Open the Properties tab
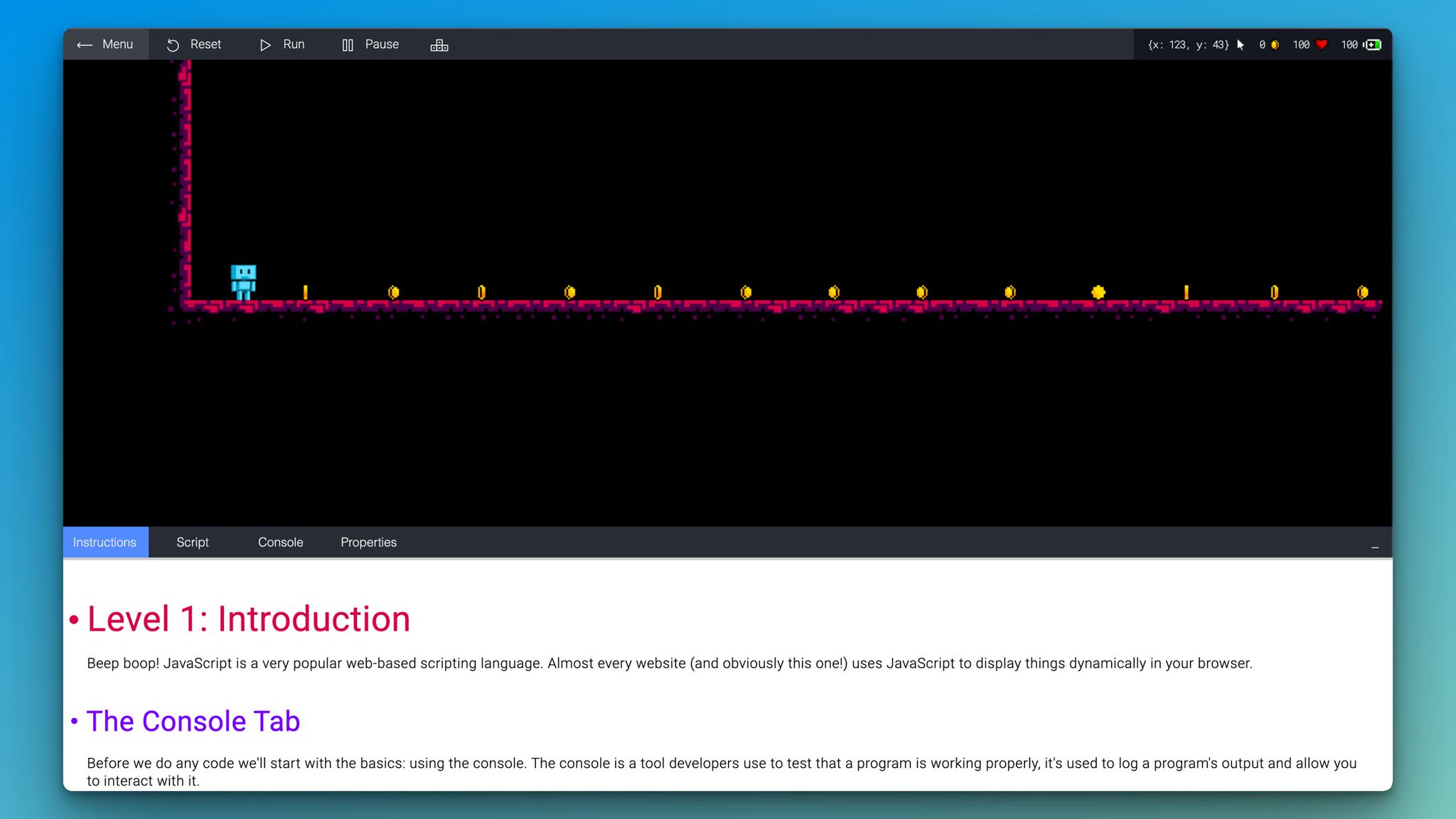Viewport: 1456px width, 819px height. (x=368, y=542)
